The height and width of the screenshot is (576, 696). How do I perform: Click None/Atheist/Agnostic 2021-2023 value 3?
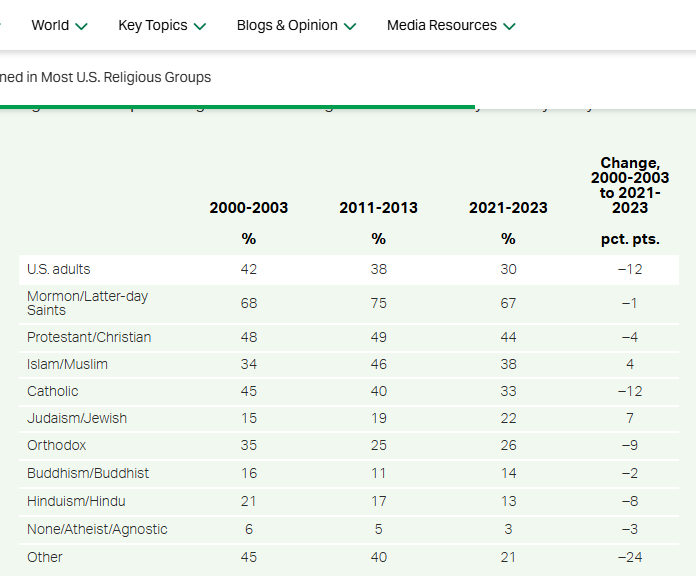click(508, 529)
